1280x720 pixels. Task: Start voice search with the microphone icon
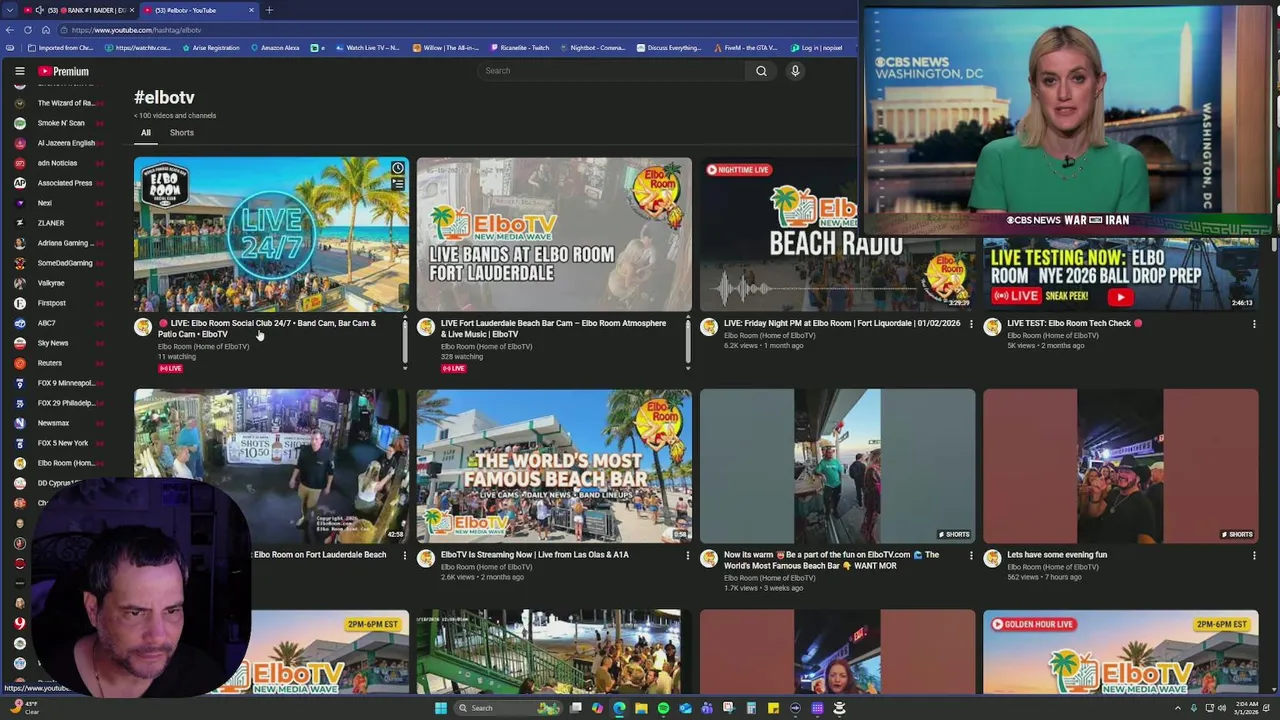click(x=795, y=71)
